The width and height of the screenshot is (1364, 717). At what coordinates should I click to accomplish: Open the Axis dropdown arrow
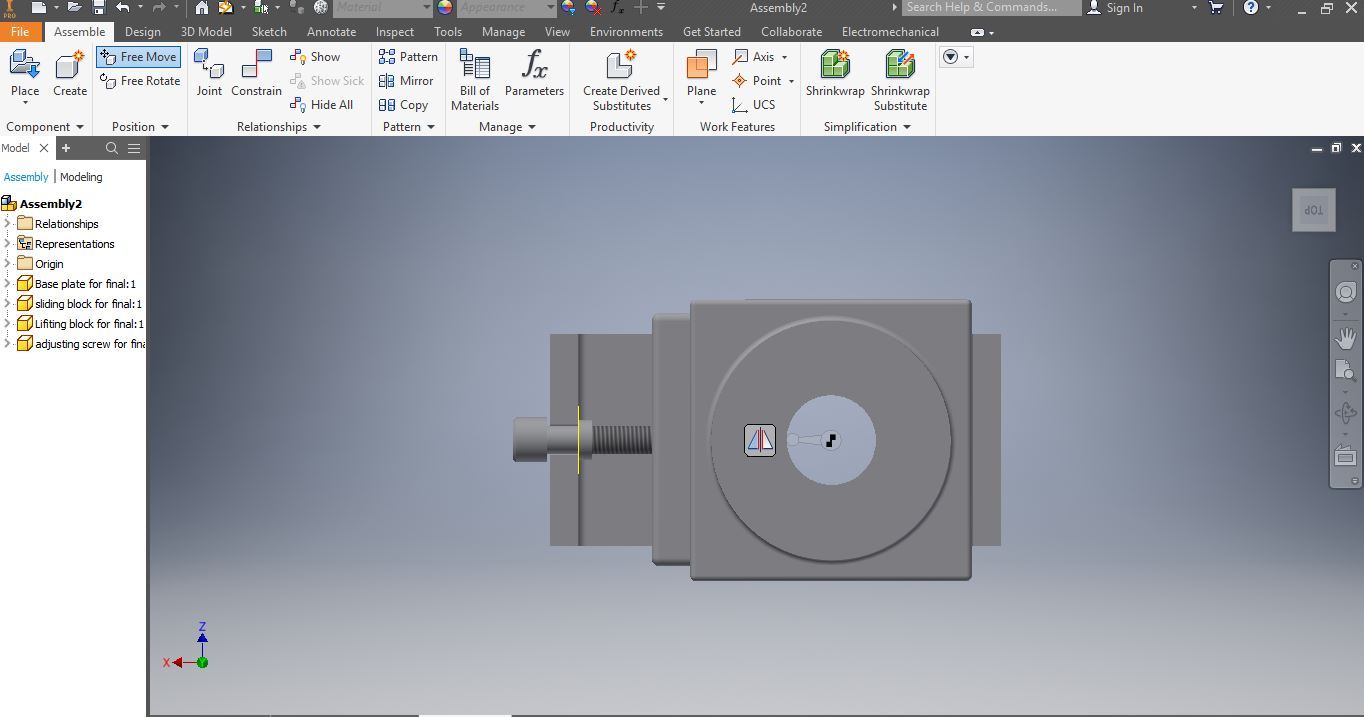click(784, 57)
